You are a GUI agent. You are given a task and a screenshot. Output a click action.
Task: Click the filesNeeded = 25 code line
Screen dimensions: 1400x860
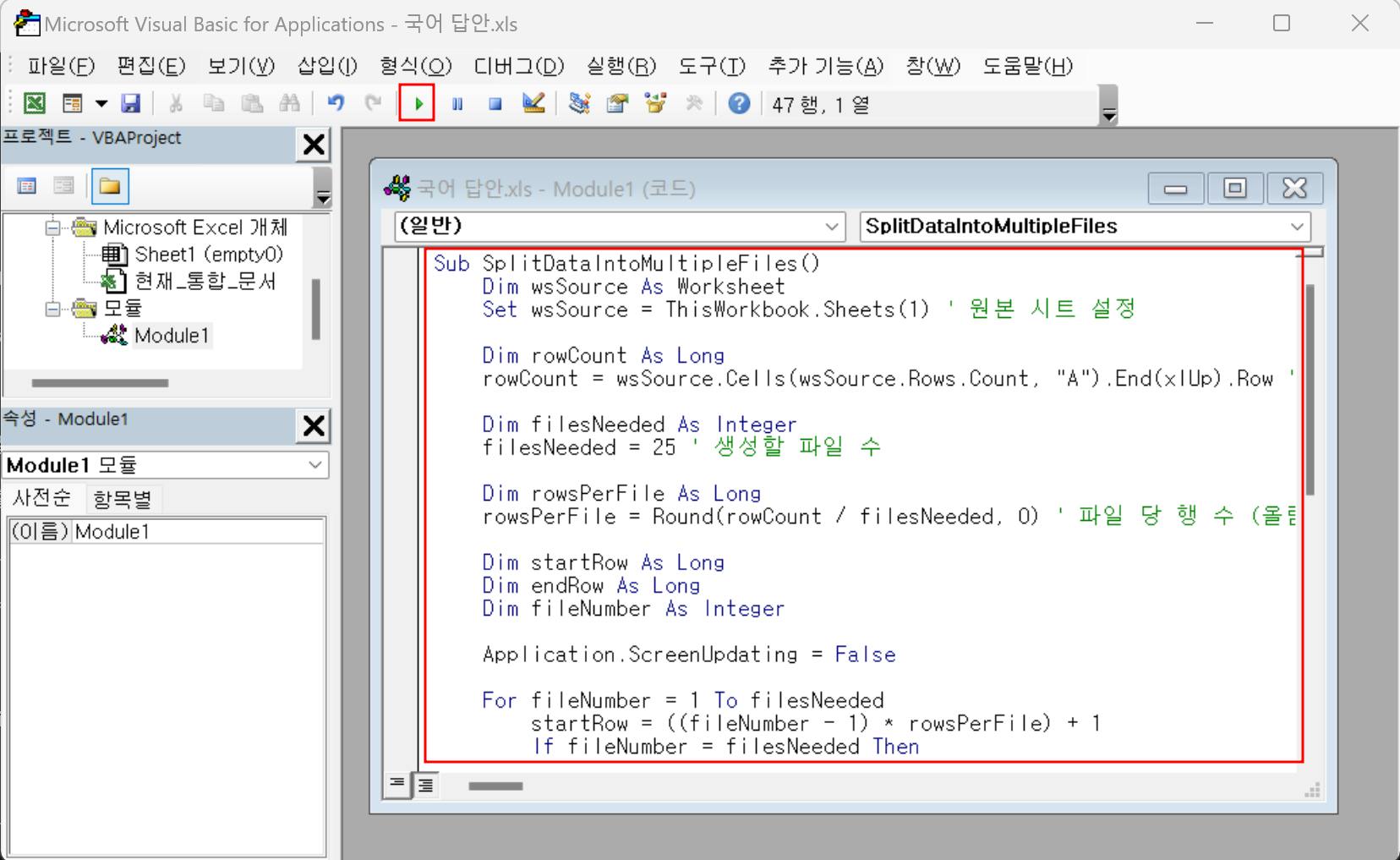(681, 446)
